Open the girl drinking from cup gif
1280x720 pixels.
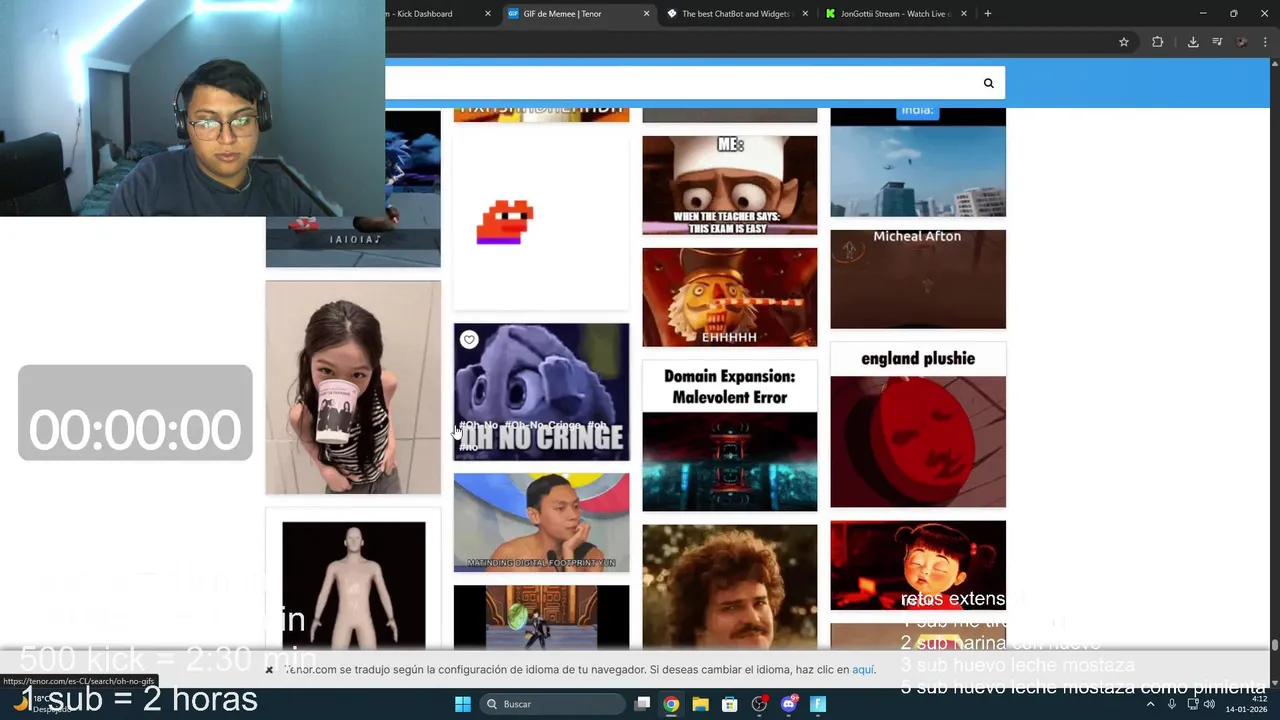click(353, 387)
